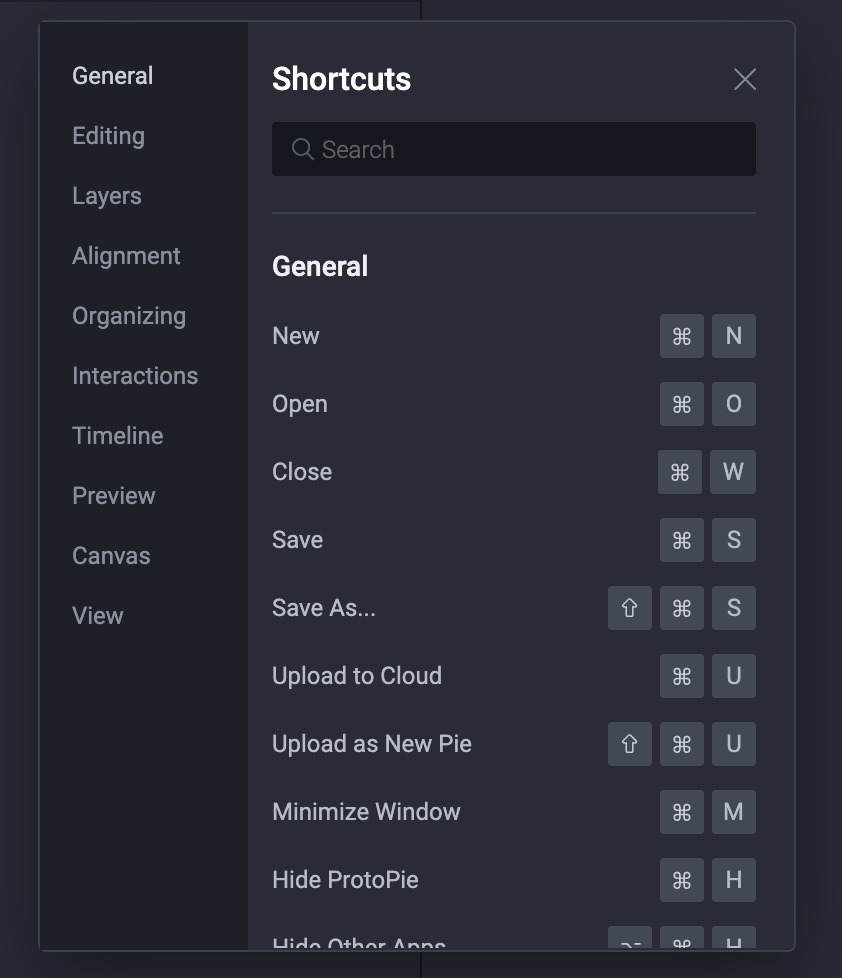Click the N key badge for New
The image size is (842, 978).
click(734, 336)
